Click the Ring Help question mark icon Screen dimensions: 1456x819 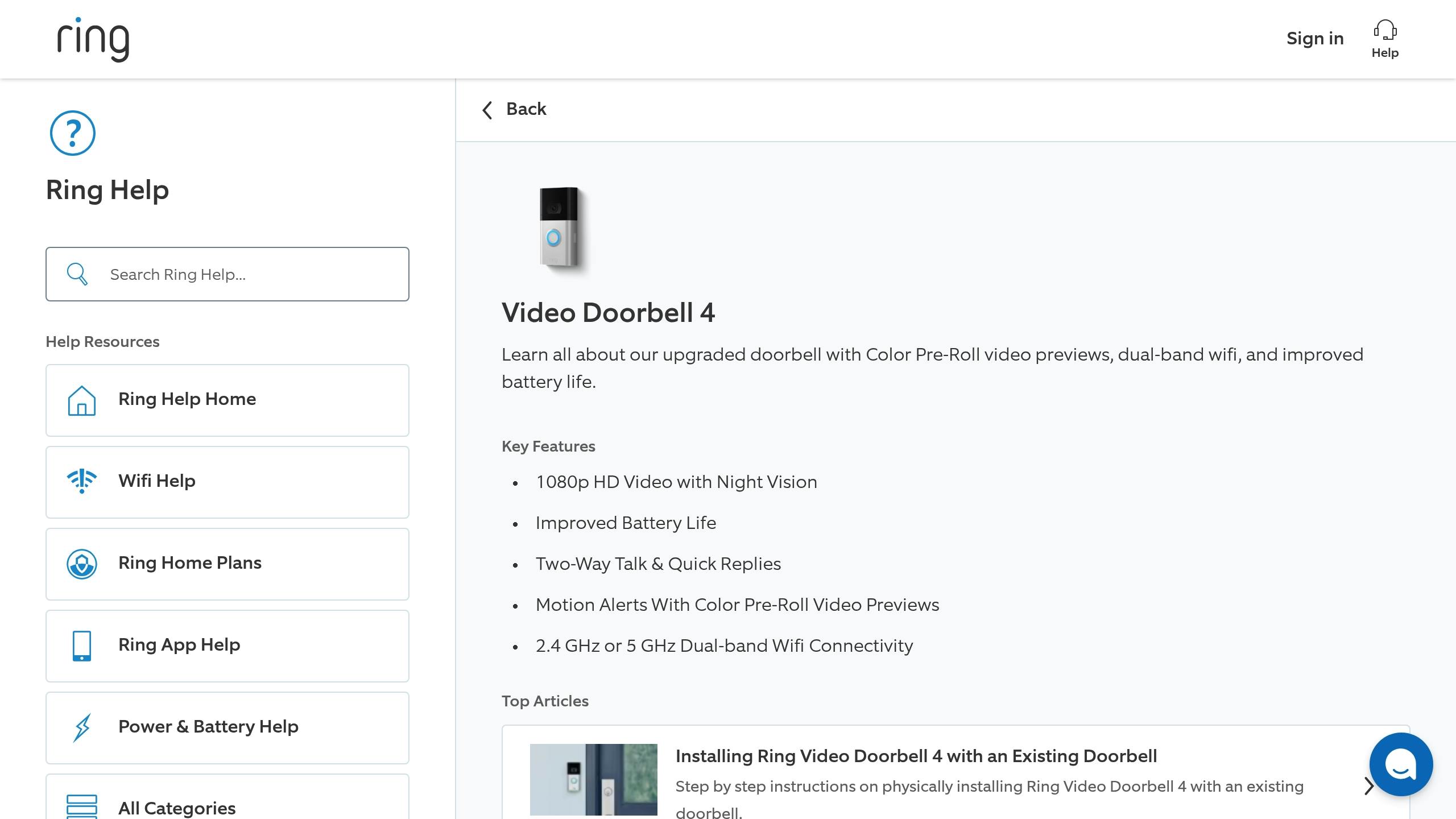click(x=73, y=133)
